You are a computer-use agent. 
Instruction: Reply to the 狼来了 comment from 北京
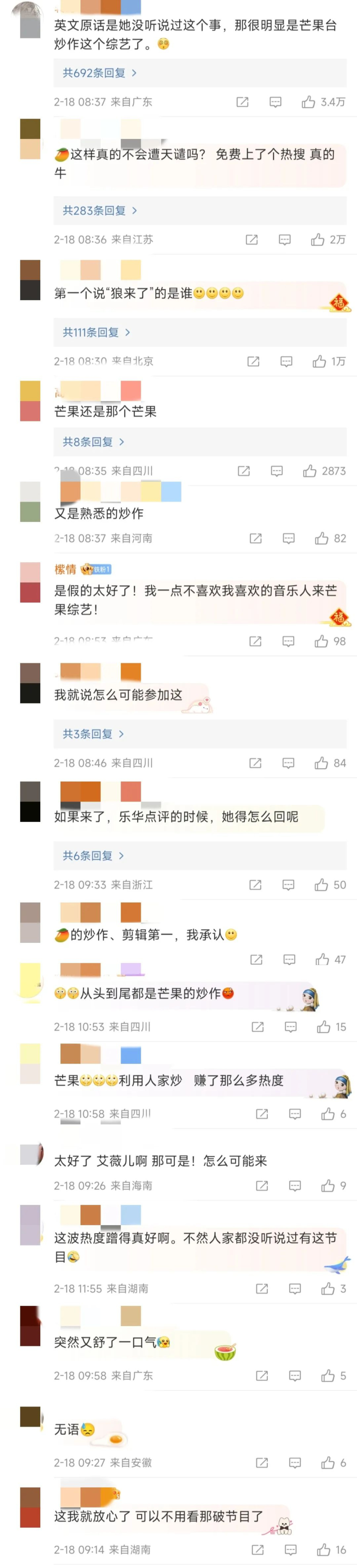286,362
